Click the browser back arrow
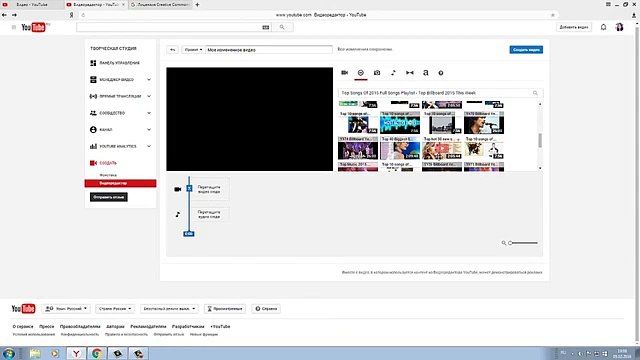 point(4,15)
